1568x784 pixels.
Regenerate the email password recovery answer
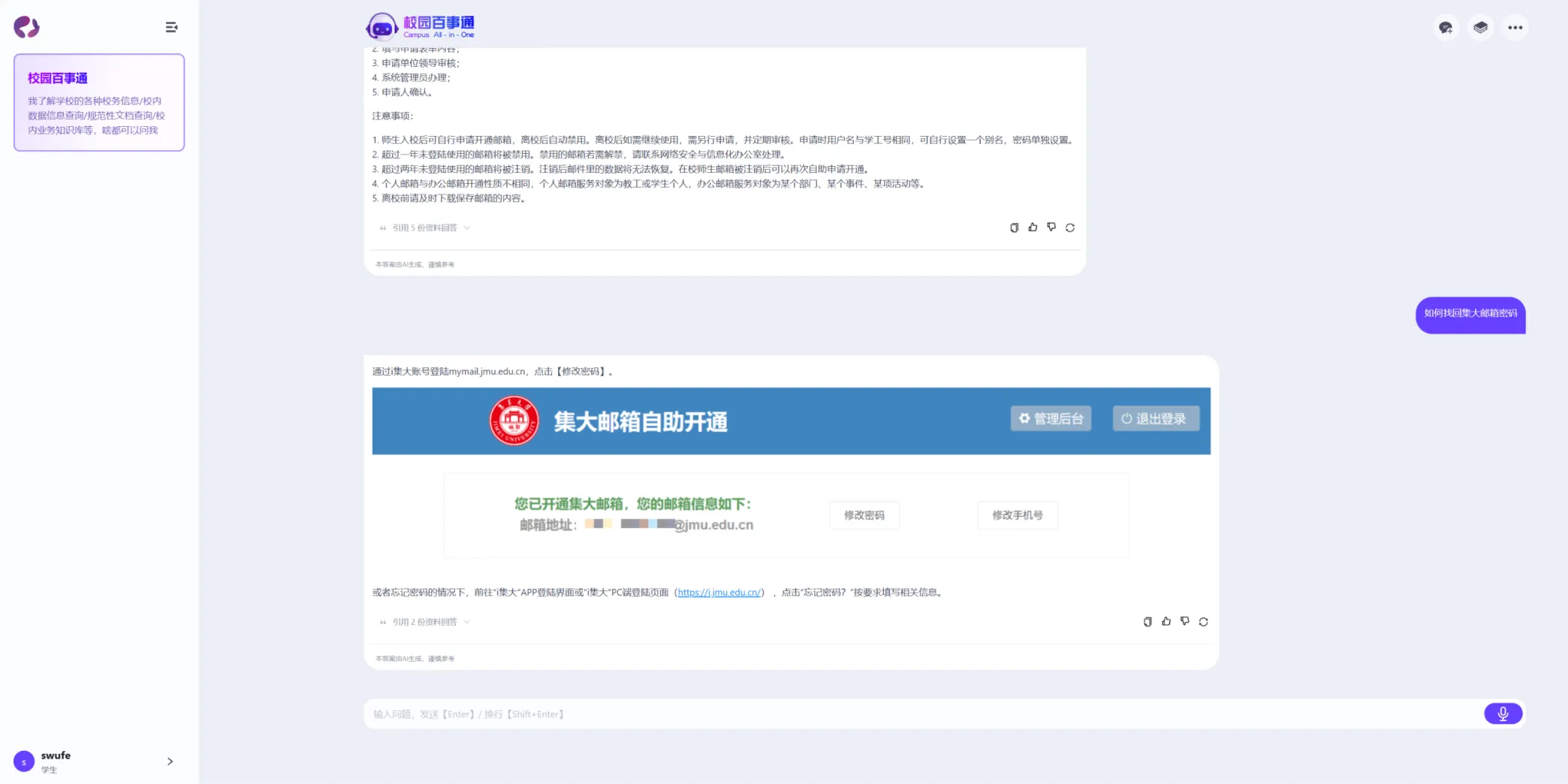click(x=1204, y=622)
